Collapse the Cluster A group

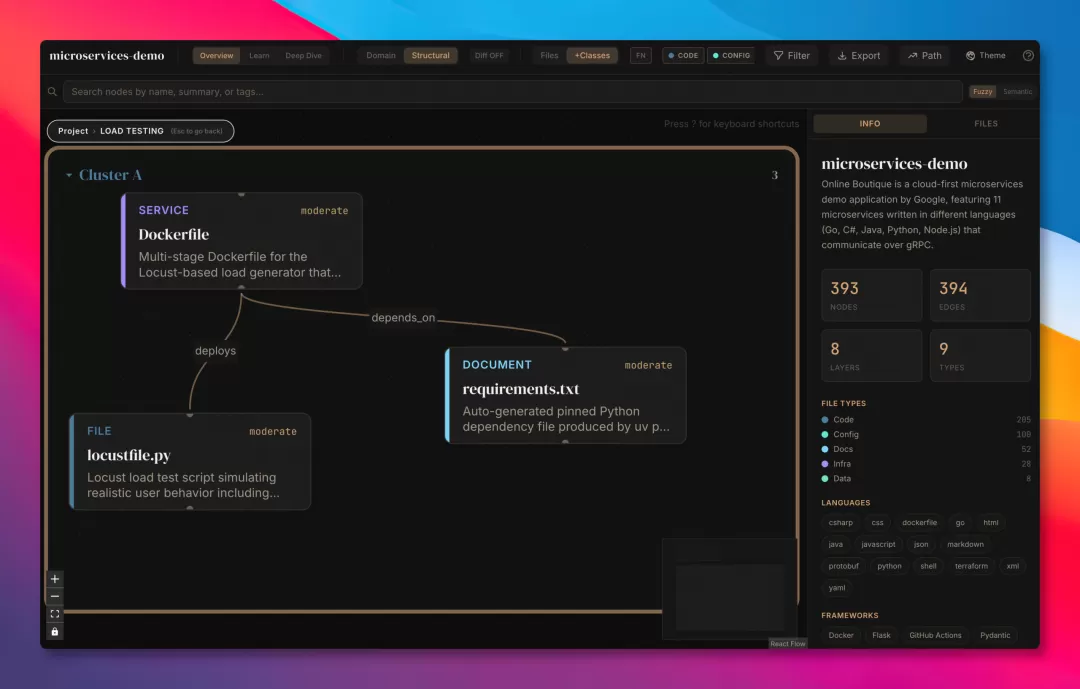(69, 176)
